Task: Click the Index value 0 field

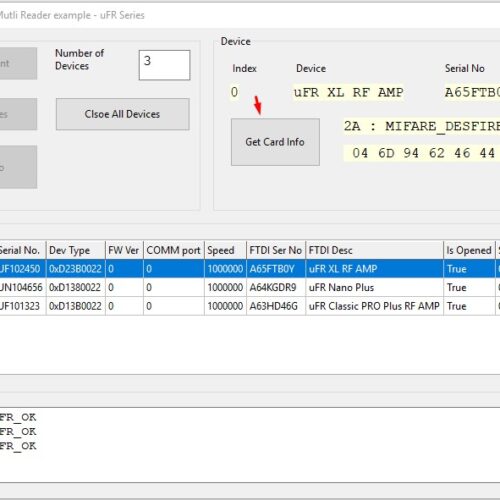Action: pos(234,92)
